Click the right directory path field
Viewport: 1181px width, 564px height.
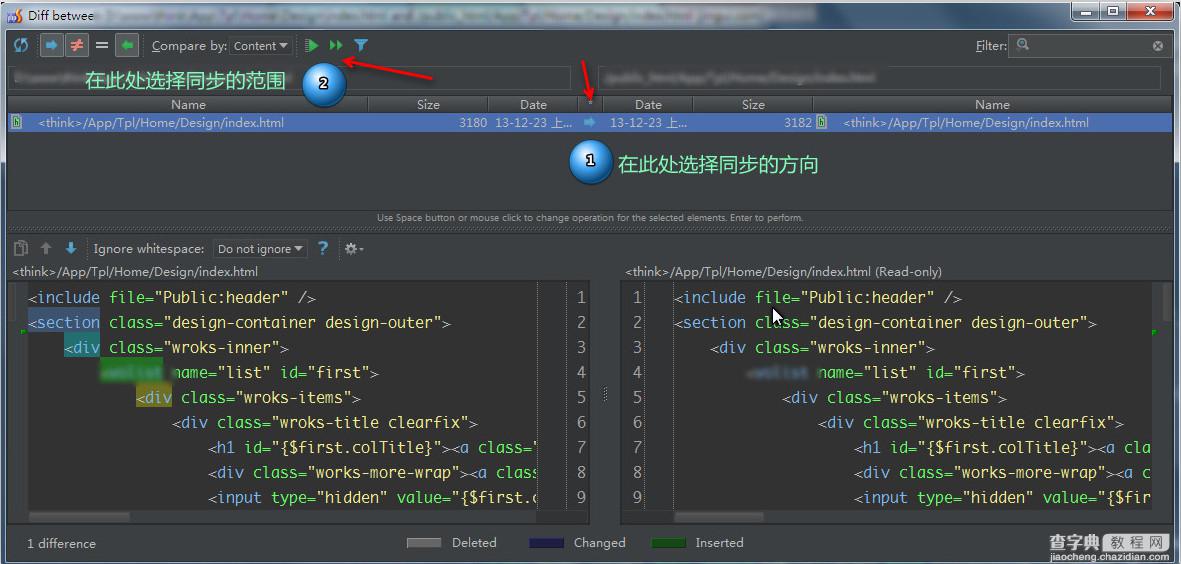pyautogui.click(x=879, y=78)
